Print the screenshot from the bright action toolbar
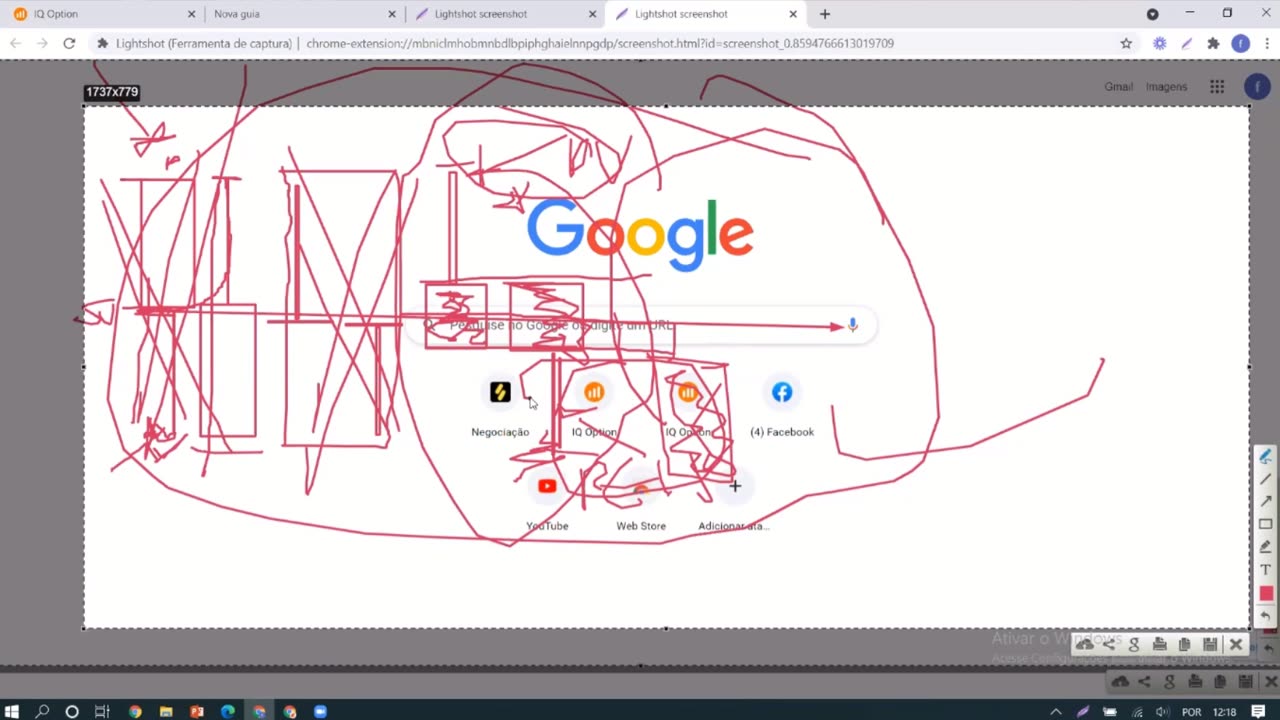The image size is (1280, 720). coord(1159,645)
